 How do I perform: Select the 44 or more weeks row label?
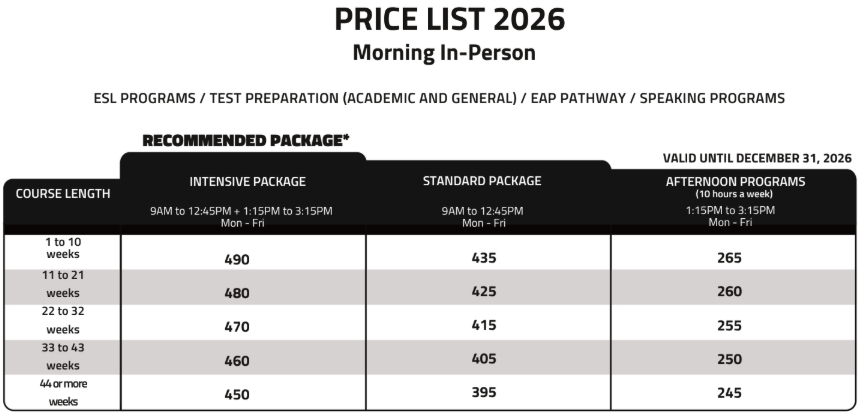62,391
